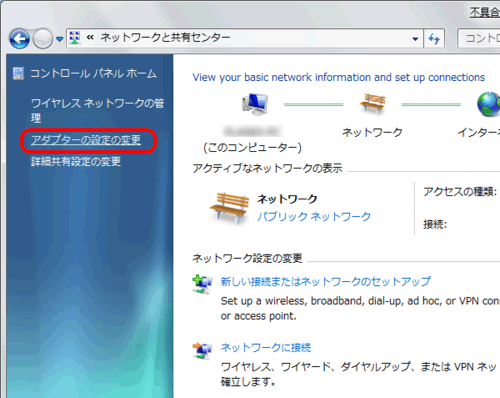Image resolution: width=500 pixels, height=398 pixels.
Task: Click the This Computer icon in network map
Action: 255,104
